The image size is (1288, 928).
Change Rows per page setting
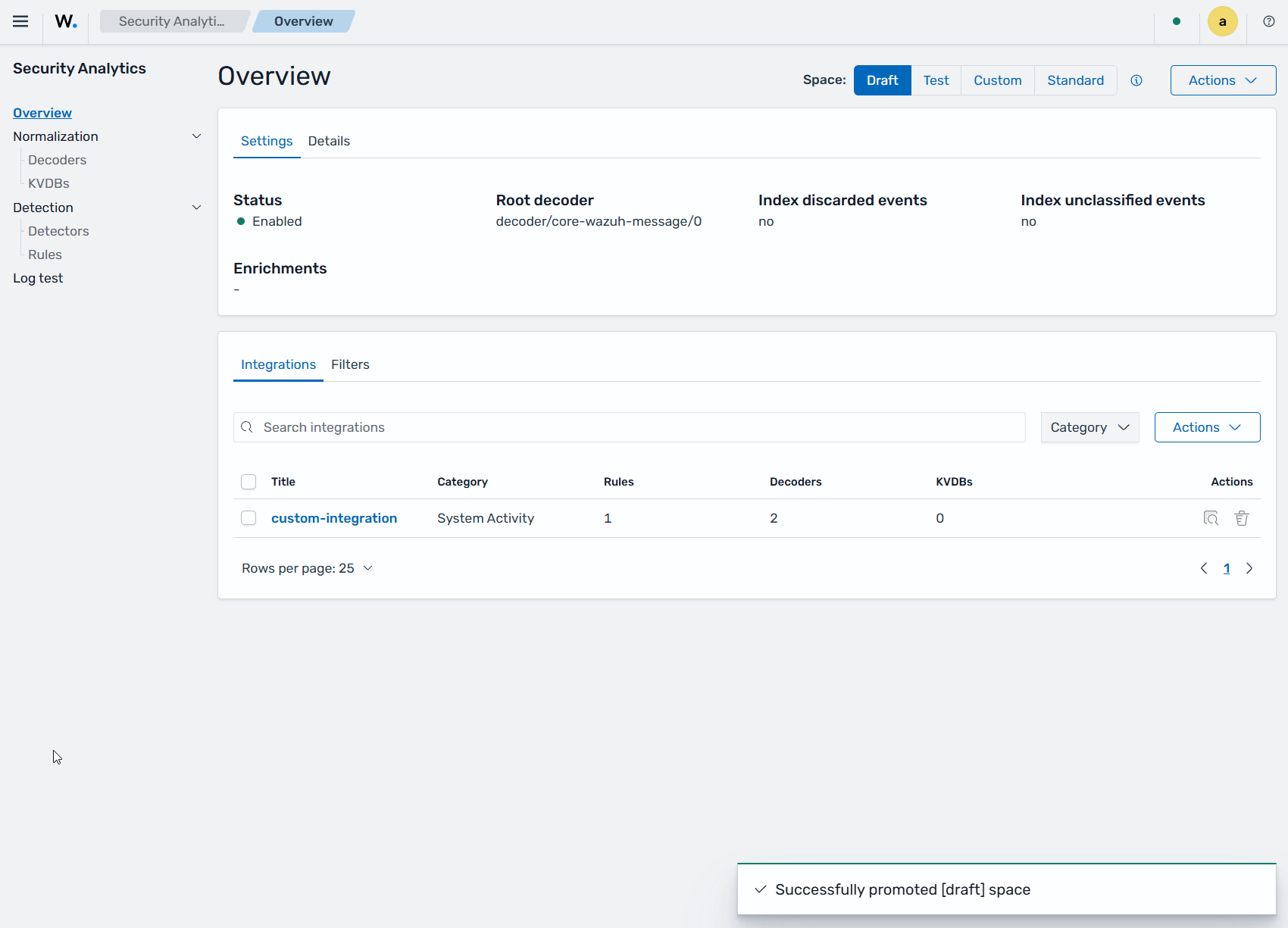[x=308, y=568]
